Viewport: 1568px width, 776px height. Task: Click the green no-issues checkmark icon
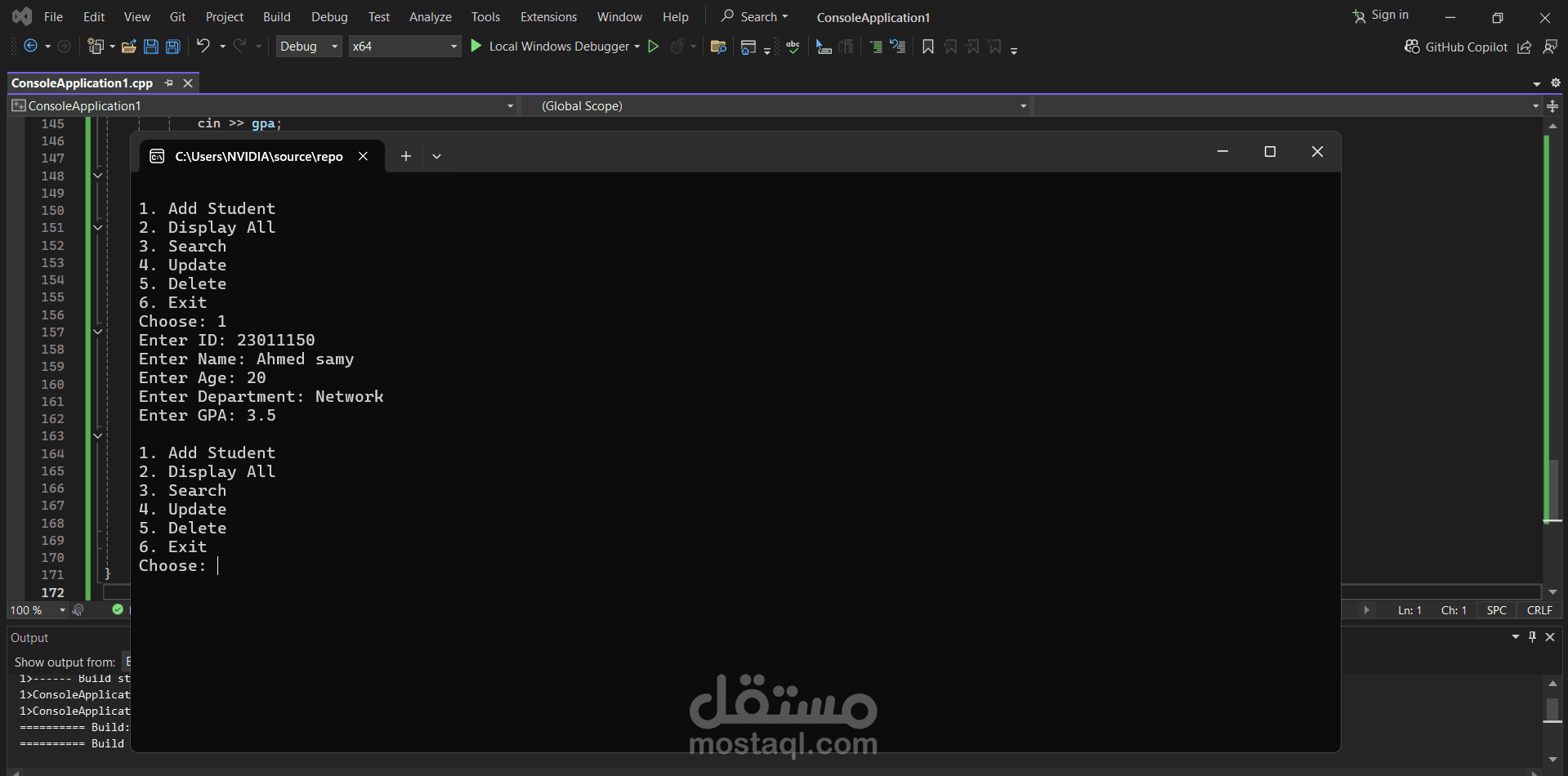tap(118, 609)
